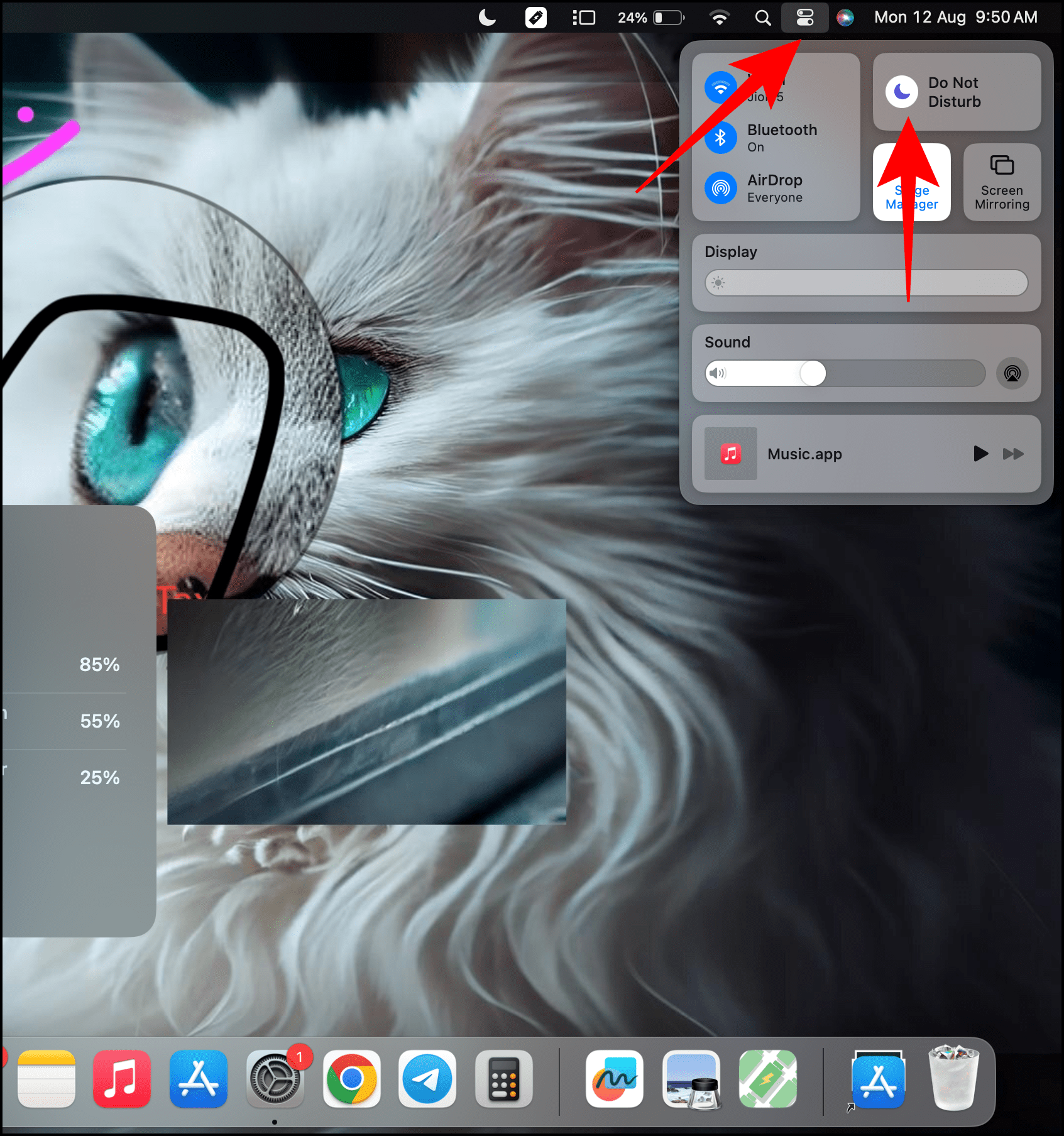
Task: Select the Wi-Fi icon in Control Center
Action: 720,87
